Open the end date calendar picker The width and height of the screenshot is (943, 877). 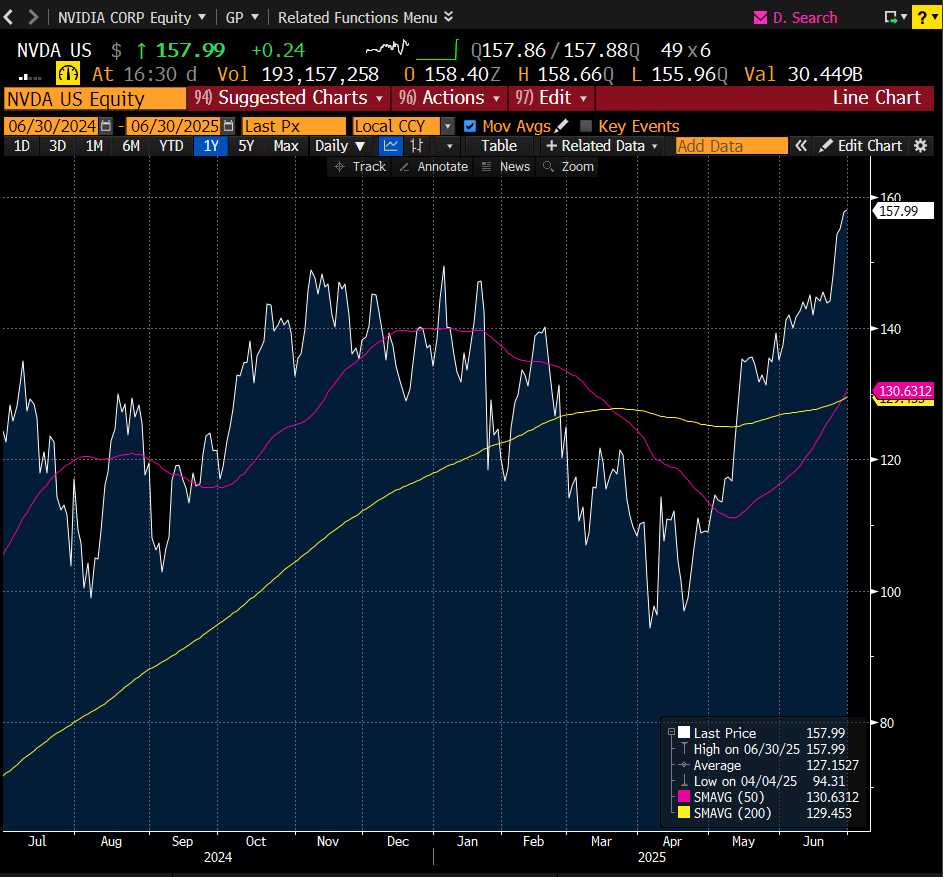(229, 126)
